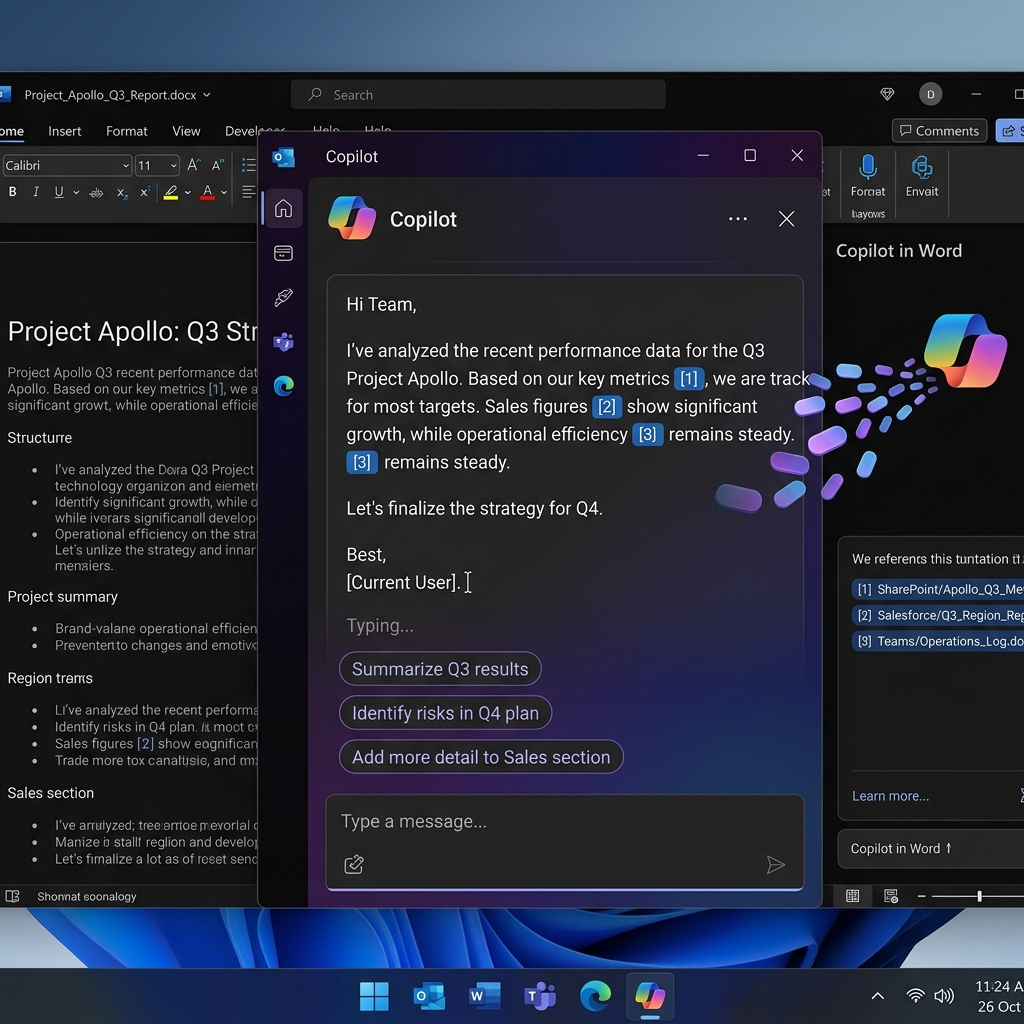
Task: Click the Word status bar book icon
Action: [12, 896]
